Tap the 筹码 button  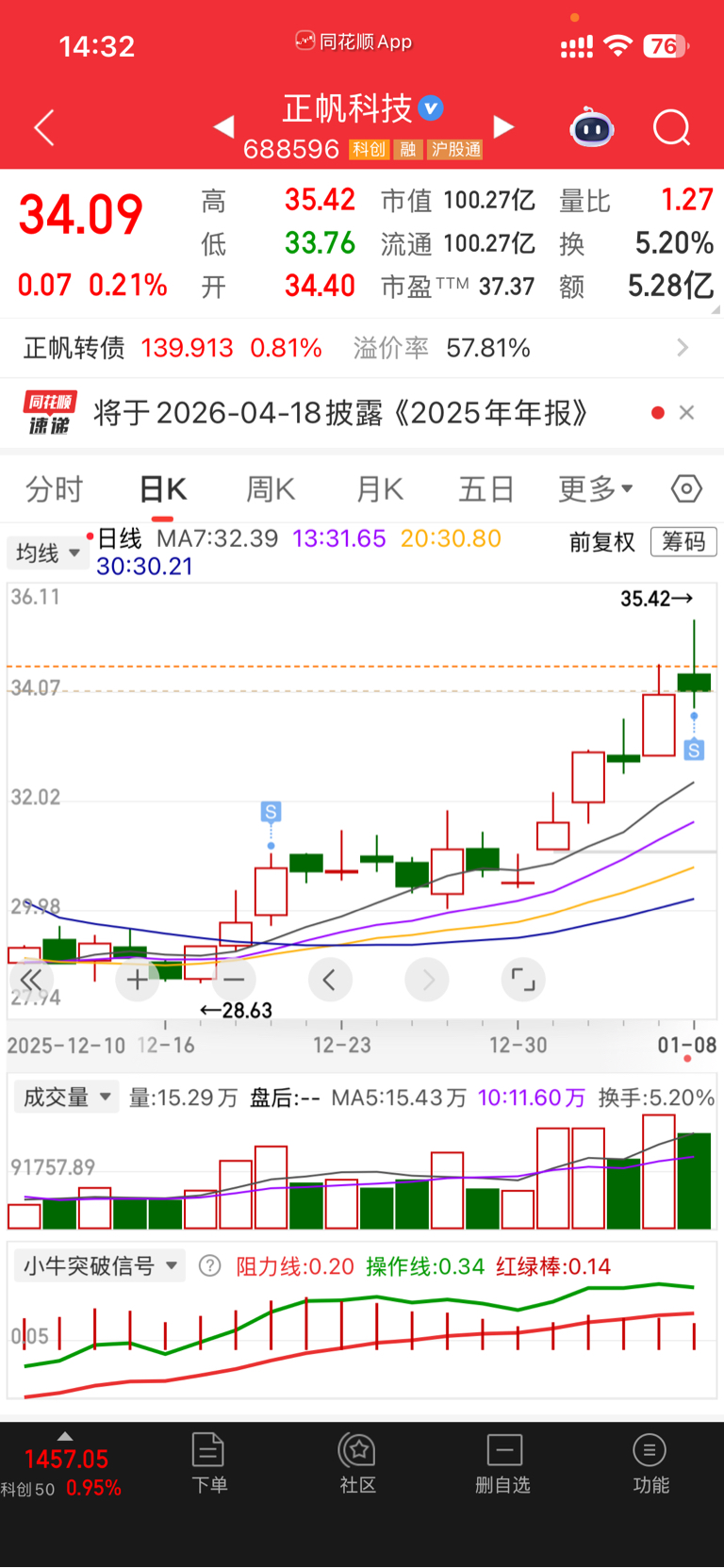click(683, 541)
